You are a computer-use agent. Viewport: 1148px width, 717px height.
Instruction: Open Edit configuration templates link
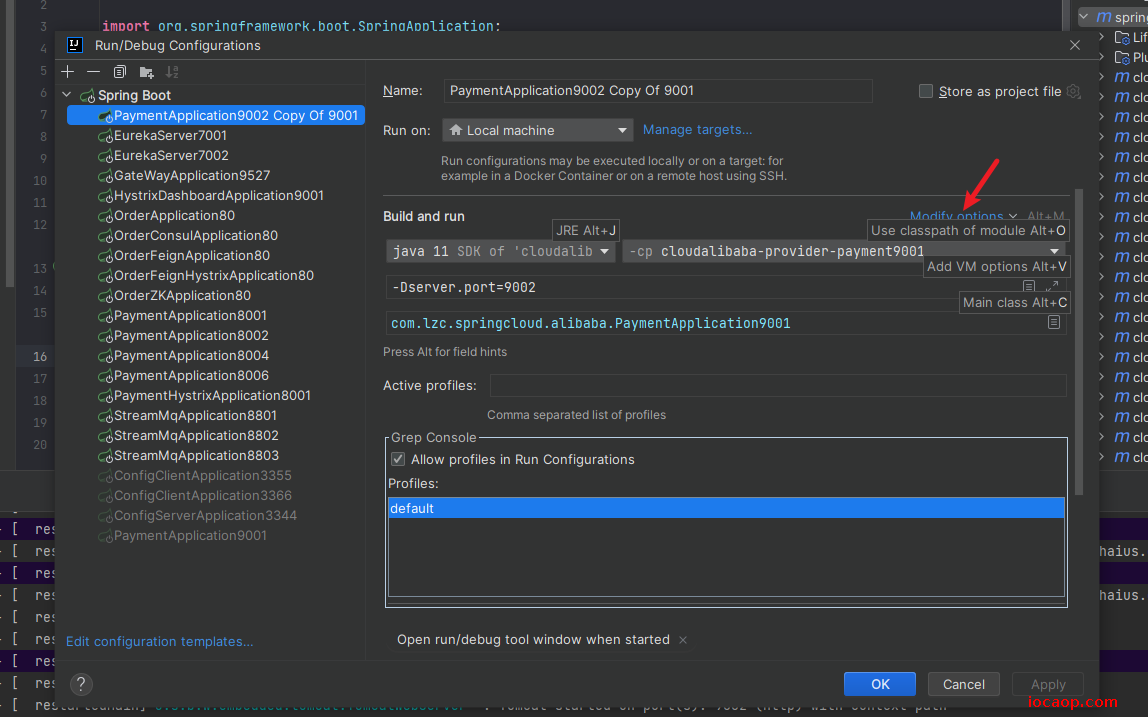click(x=160, y=642)
